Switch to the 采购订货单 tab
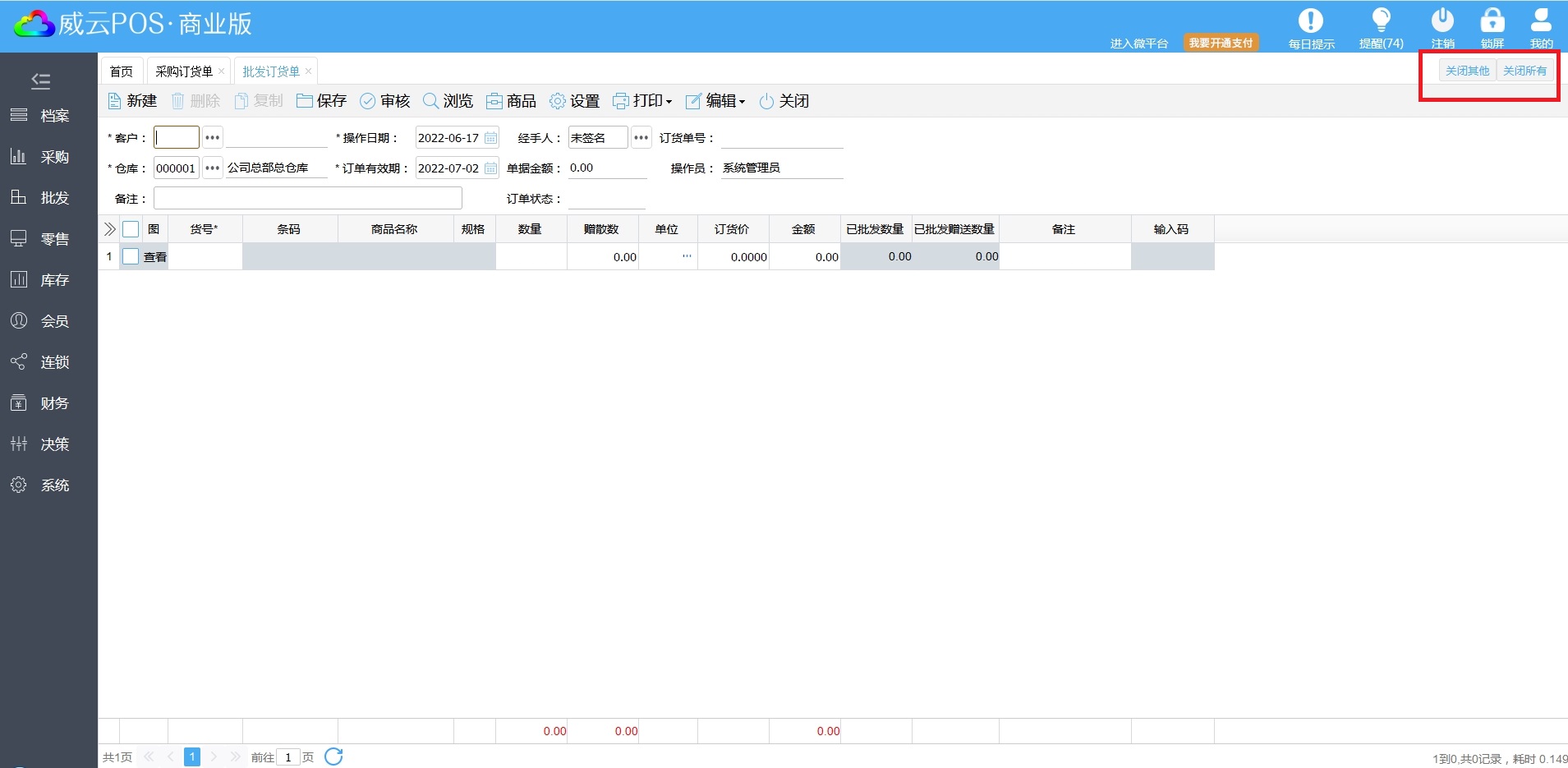This screenshot has height=768, width=1568. 183,71
